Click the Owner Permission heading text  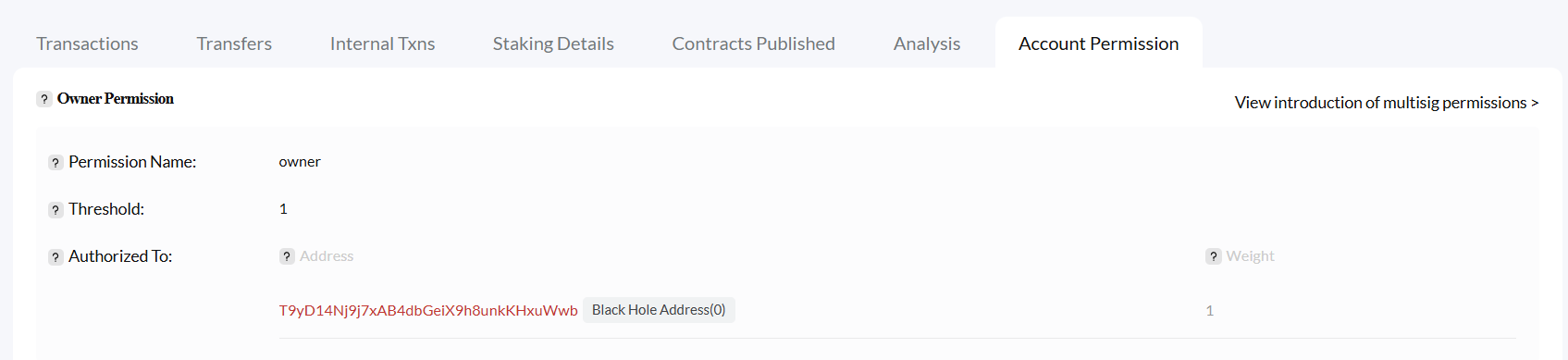(x=116, y=98)
